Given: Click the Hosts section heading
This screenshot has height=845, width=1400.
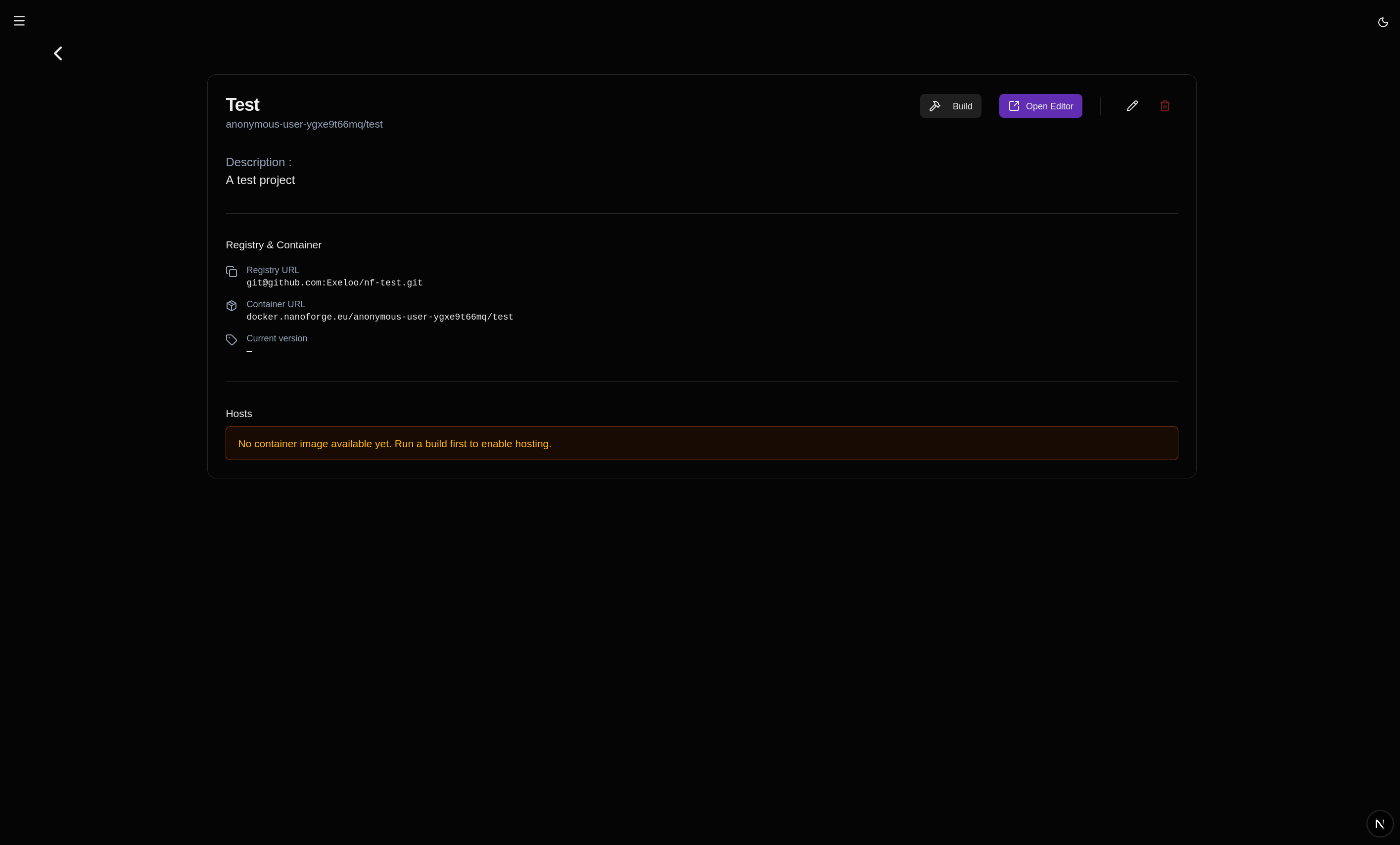Looking at the screenshot, I should pyautogui.click(x=238, y=414).
